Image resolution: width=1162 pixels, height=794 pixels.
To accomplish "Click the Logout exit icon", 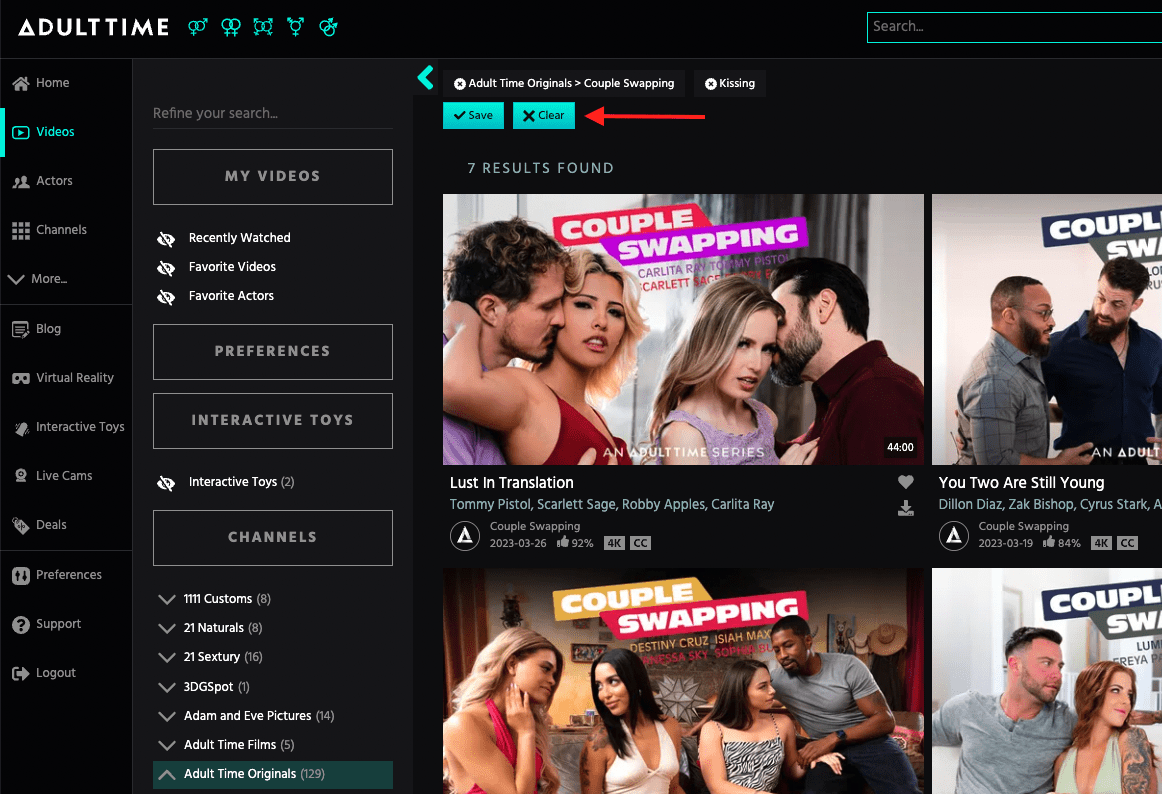I will coord(21,673).
